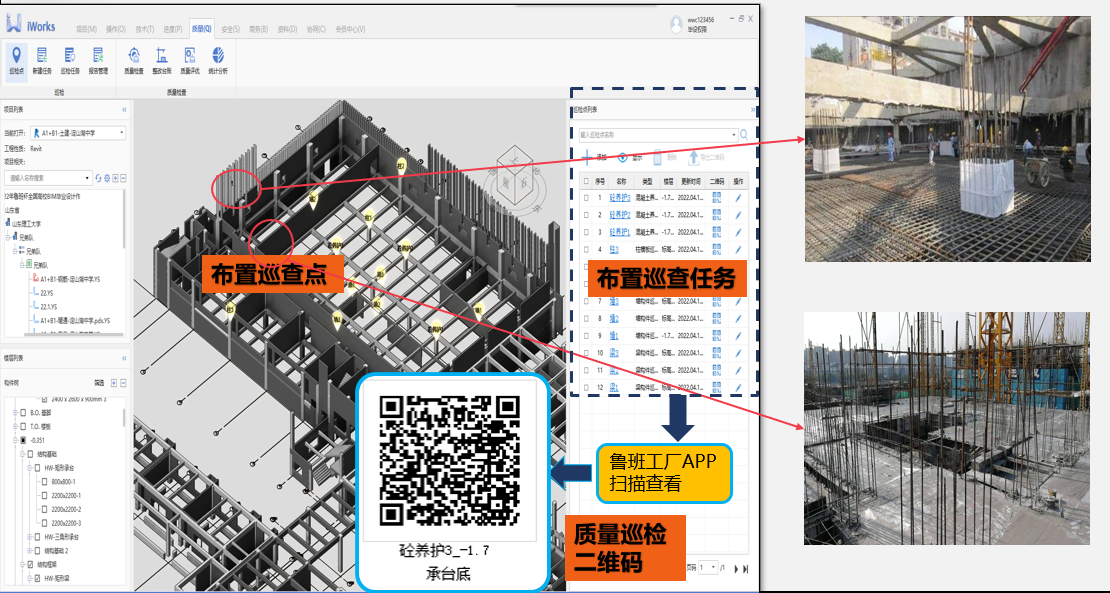Check the box for row 1 砼养护3

click(x=586, y=198)
